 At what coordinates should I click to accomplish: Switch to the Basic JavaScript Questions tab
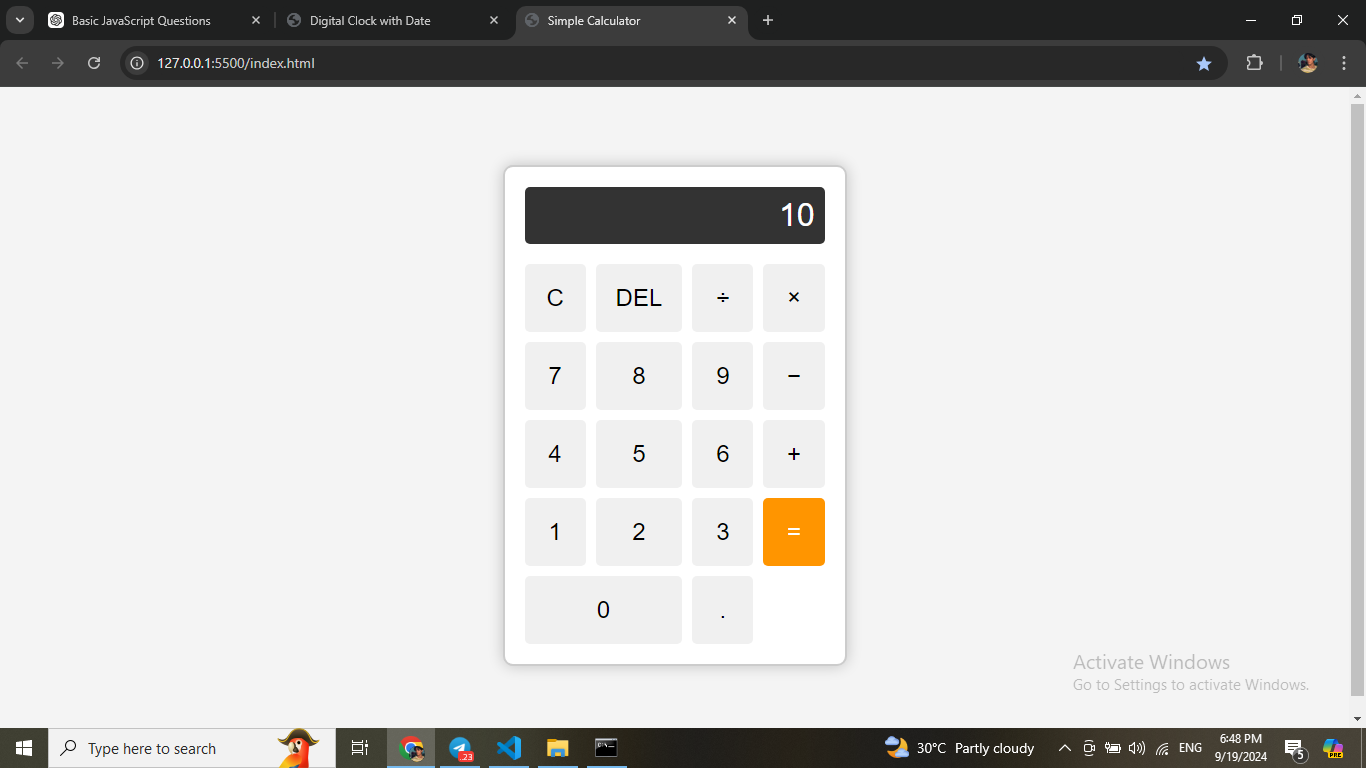coord(145,20)
